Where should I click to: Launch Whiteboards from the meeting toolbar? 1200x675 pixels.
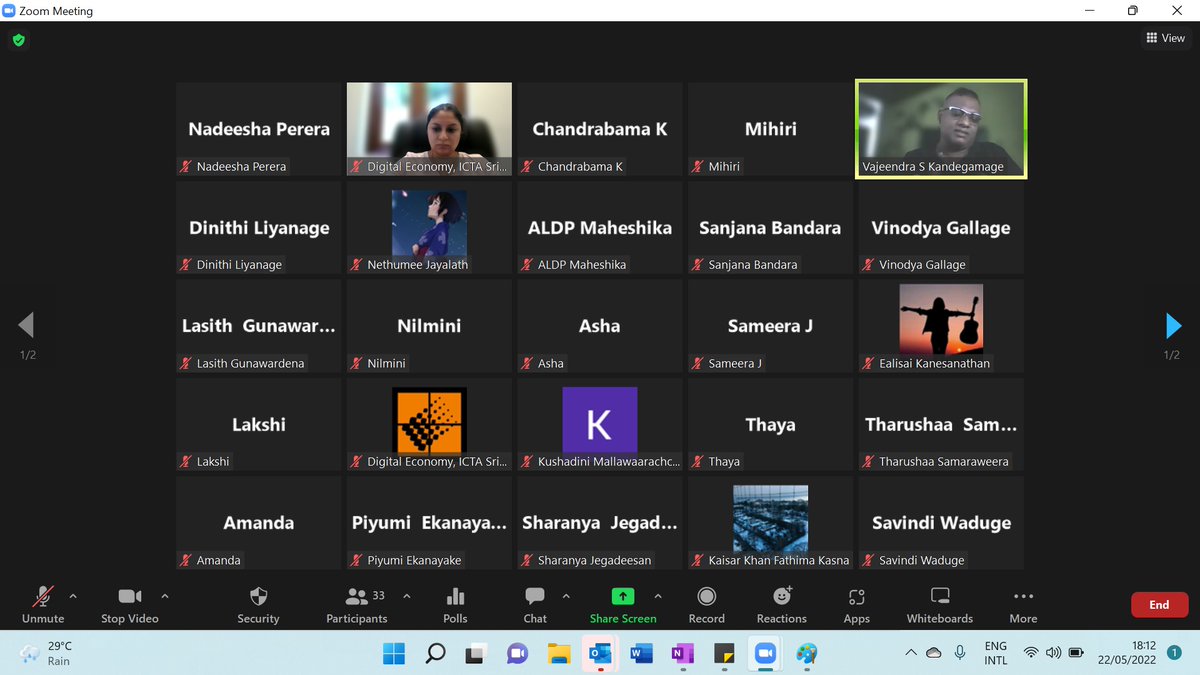pyautogui.click(x=939, y=605)
